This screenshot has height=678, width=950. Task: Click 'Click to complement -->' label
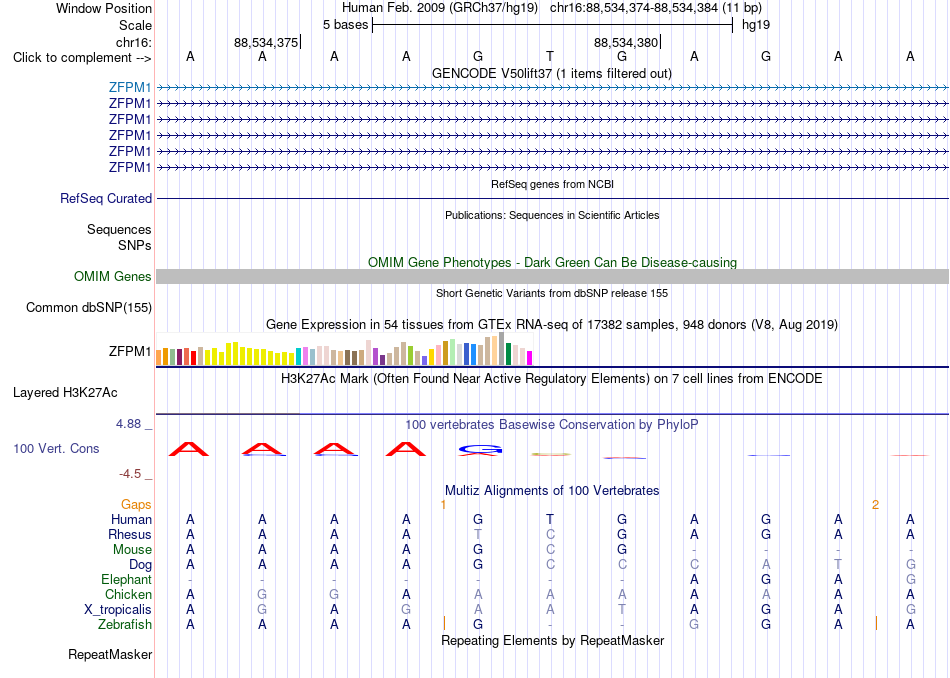[82, 58]
